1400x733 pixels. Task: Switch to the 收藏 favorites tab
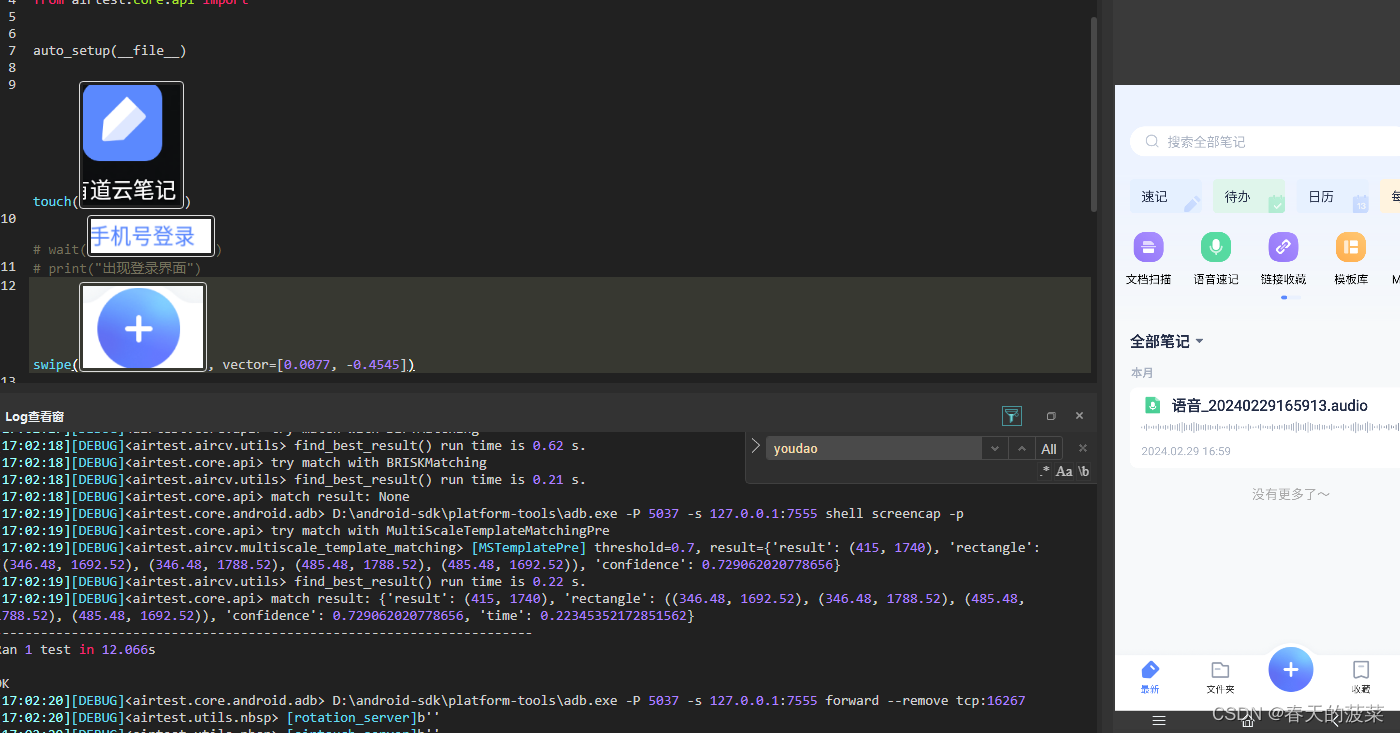(1361, 677)
